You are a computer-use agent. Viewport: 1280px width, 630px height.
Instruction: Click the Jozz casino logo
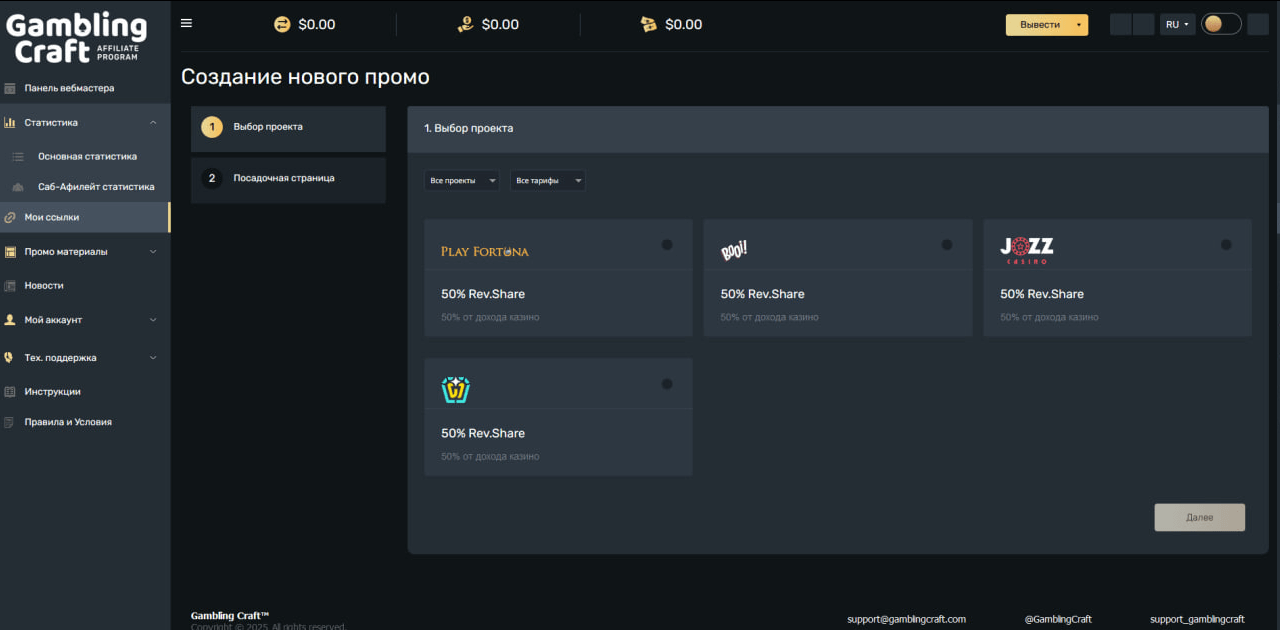tap(1027, 249)
